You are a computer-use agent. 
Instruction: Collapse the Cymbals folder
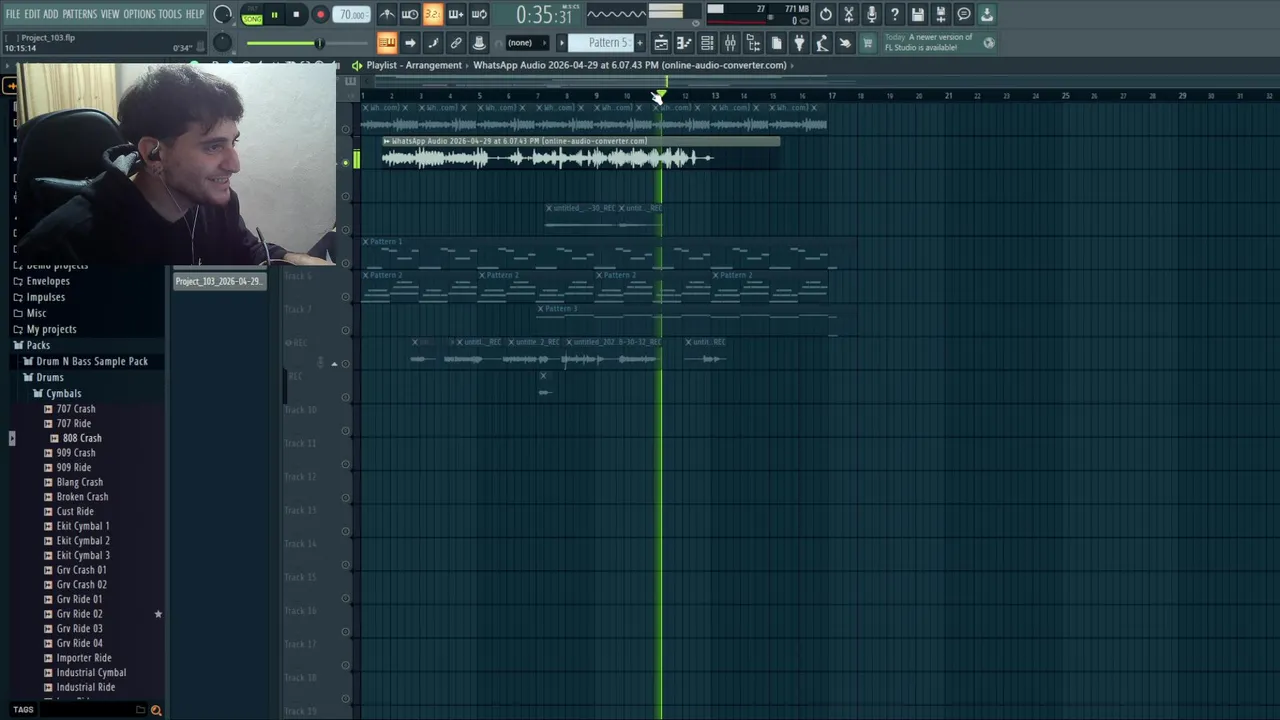pos(63,393)
